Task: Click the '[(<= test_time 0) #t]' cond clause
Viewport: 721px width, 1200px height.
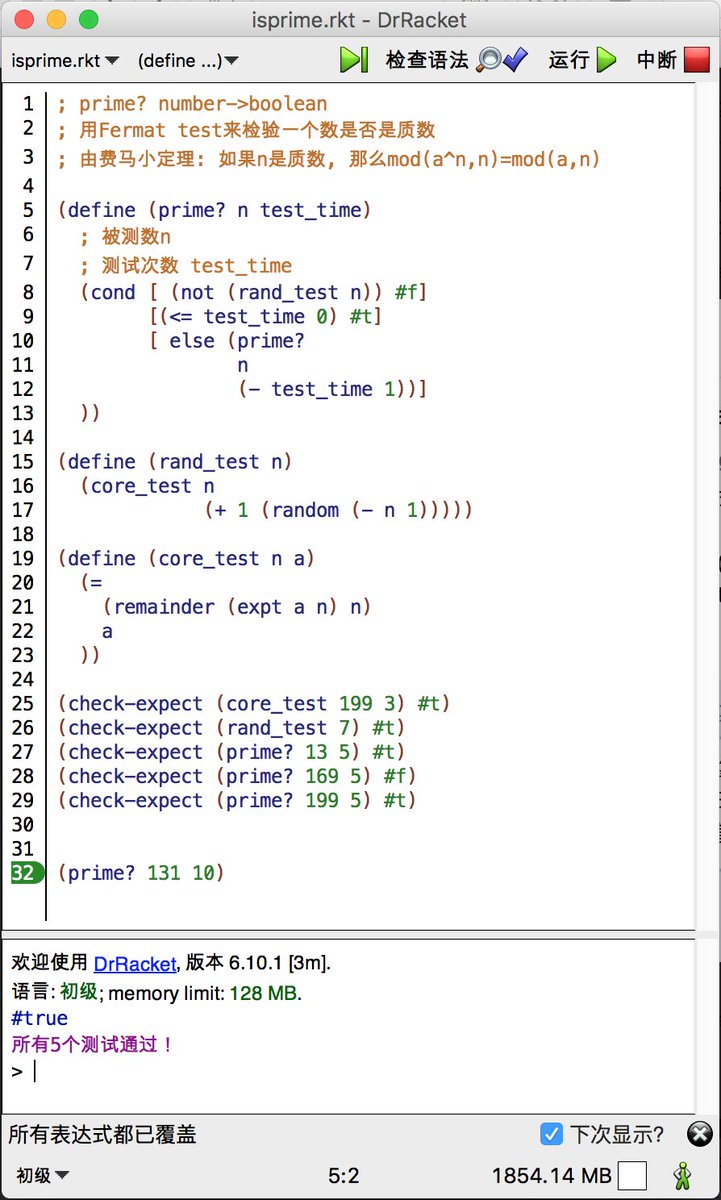Action: pos(265,316)
